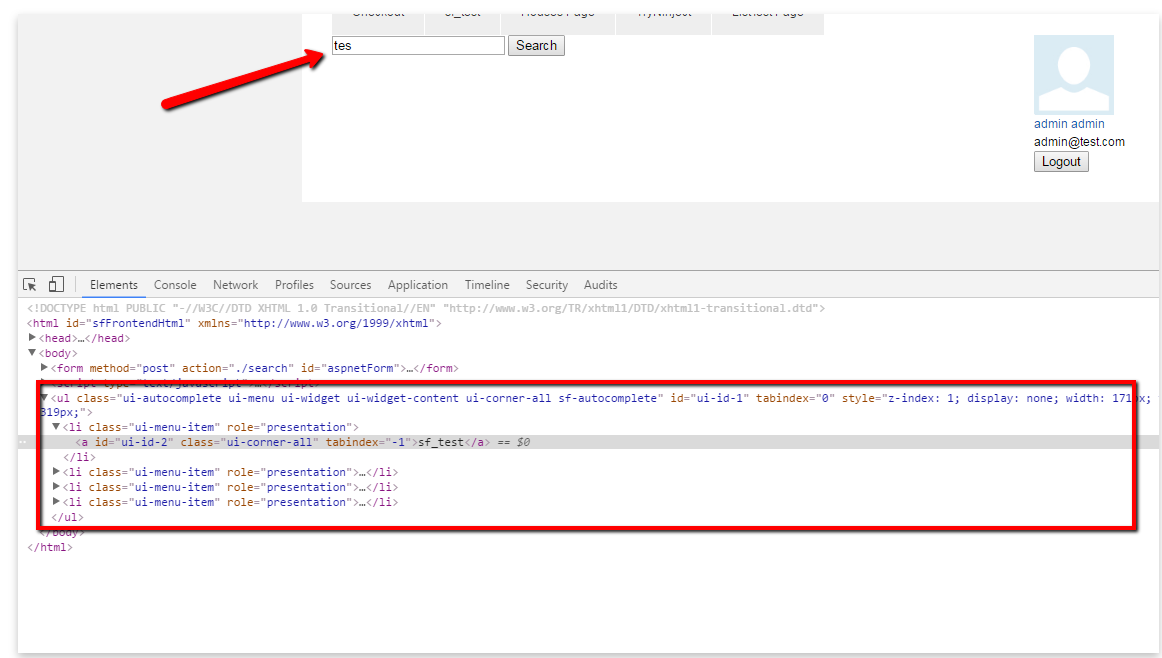The height and width of the screenshot is (658, 1162).
Task: Switch to the Security panel
Action: click(x=546, y=284)
